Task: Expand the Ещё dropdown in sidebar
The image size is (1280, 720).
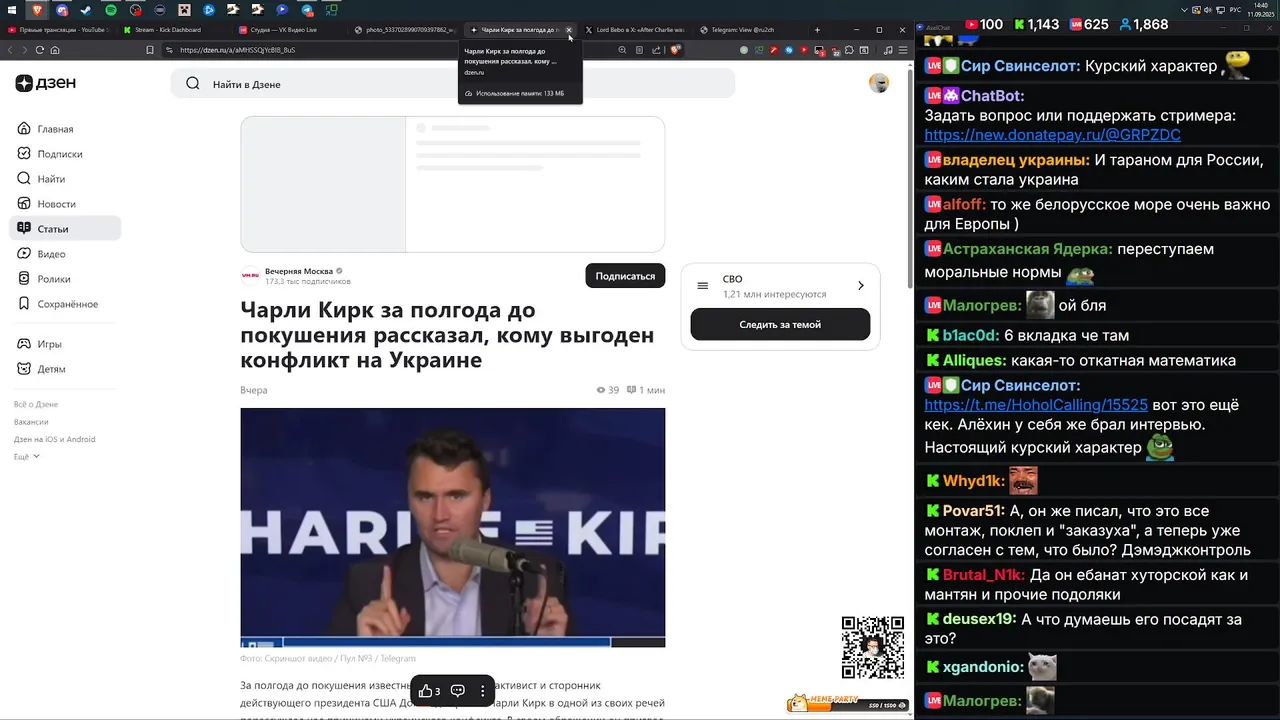Action: pos(27,456)
